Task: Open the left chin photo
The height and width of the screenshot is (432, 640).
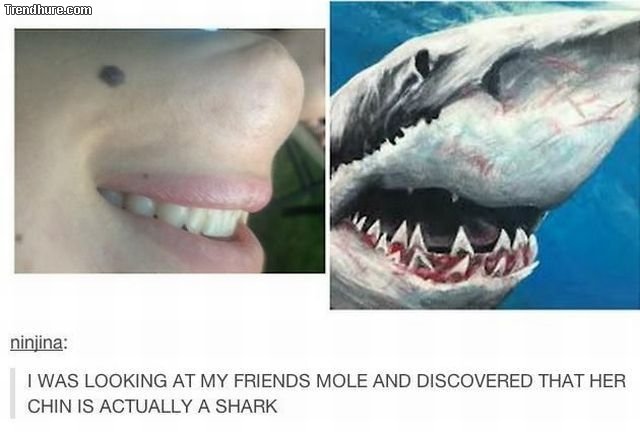Action: coord(170,151)
